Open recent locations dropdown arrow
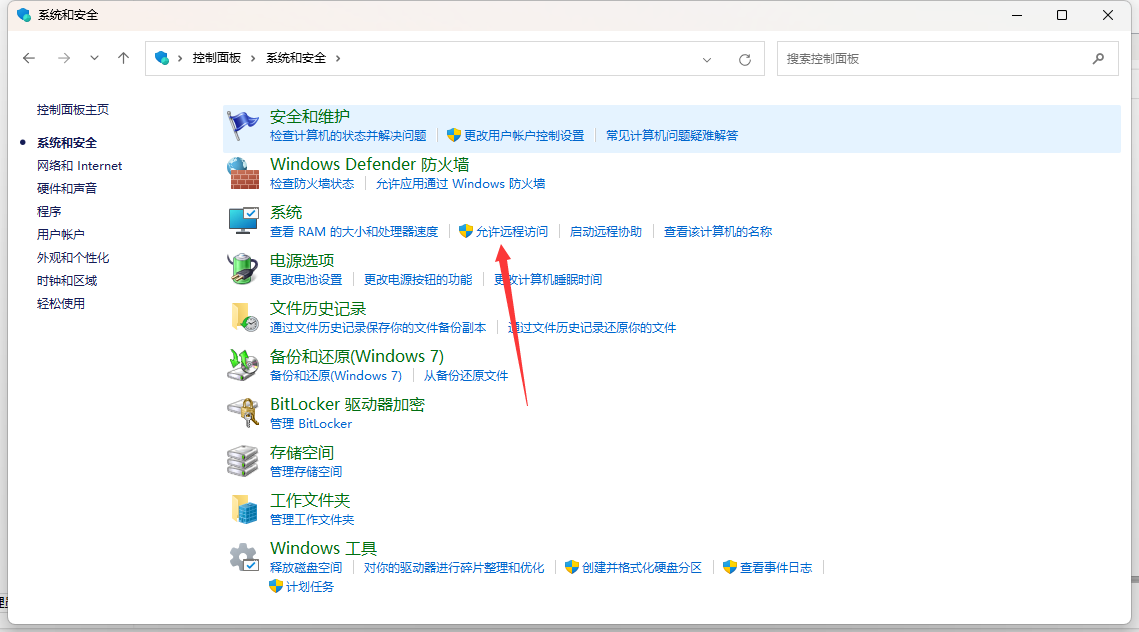Screen dimensions: 1139x632 94,58
